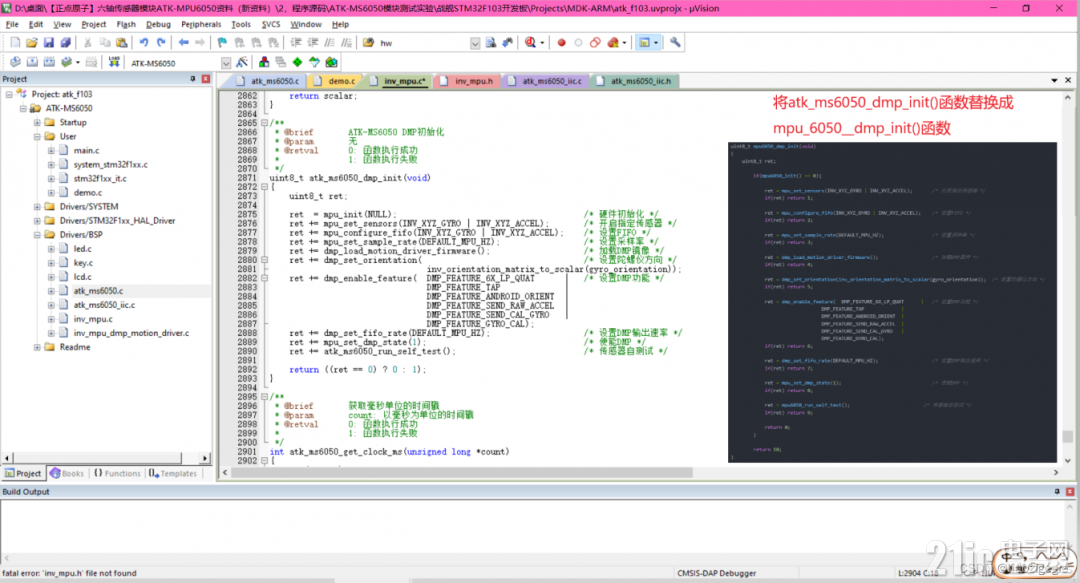Select main.c in project tree

[x=86, y=150]
